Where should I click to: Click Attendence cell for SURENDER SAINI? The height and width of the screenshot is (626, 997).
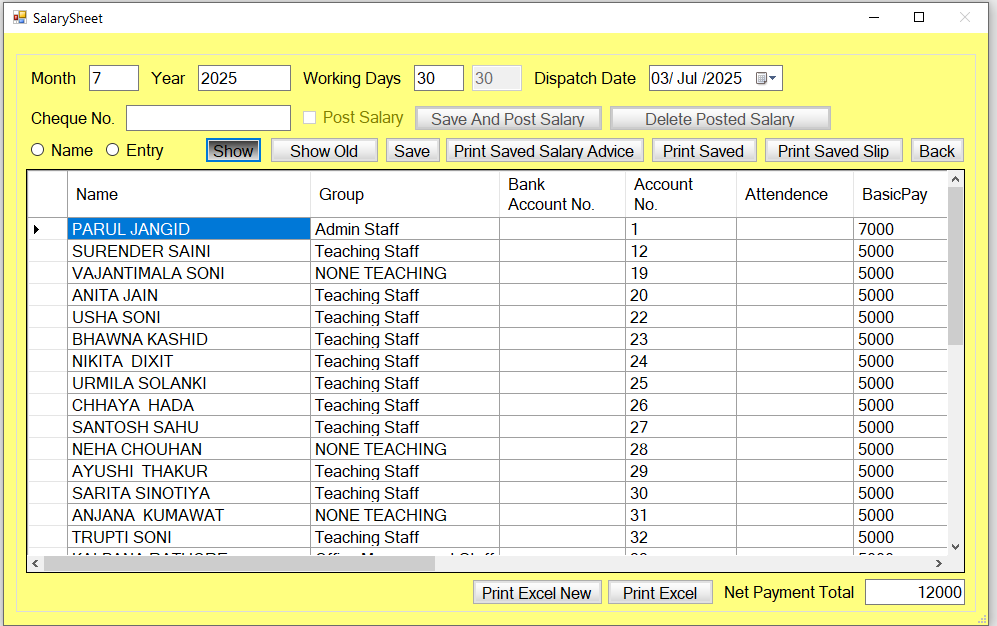(x=795, y=251)
